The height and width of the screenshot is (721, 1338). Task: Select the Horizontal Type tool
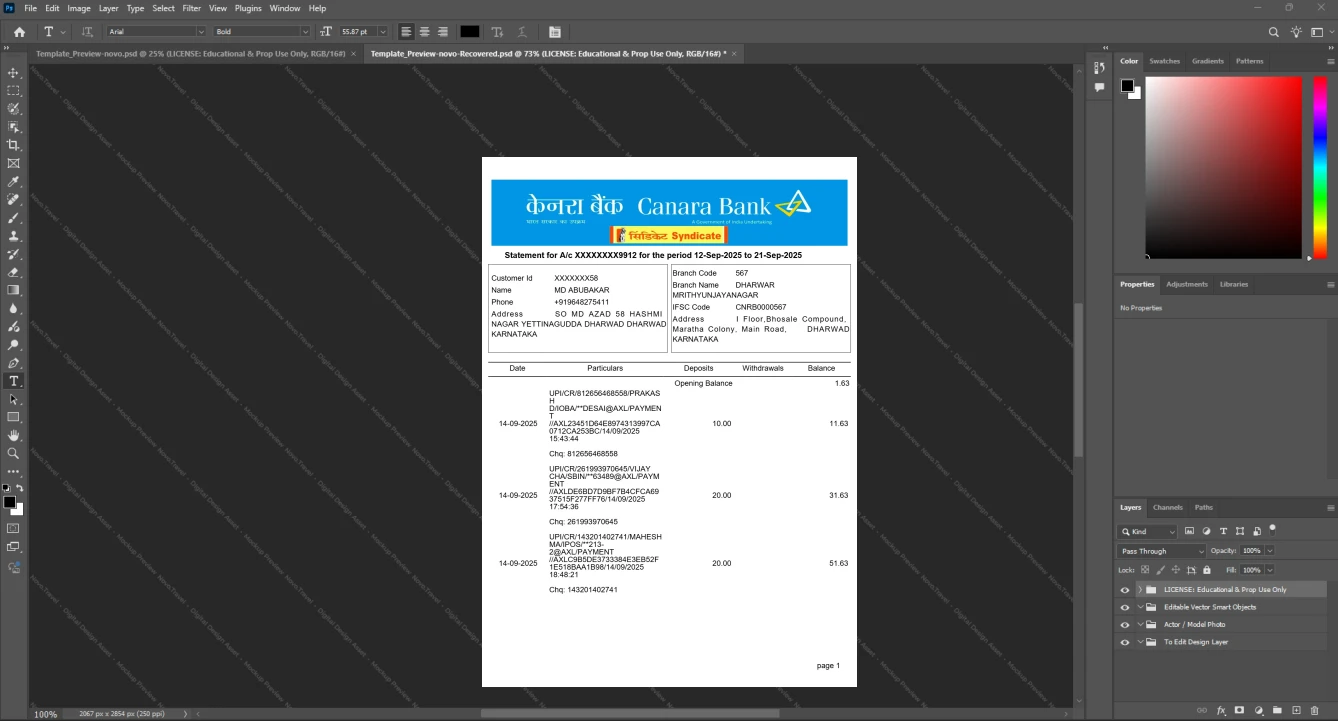[x=14, y=381]
